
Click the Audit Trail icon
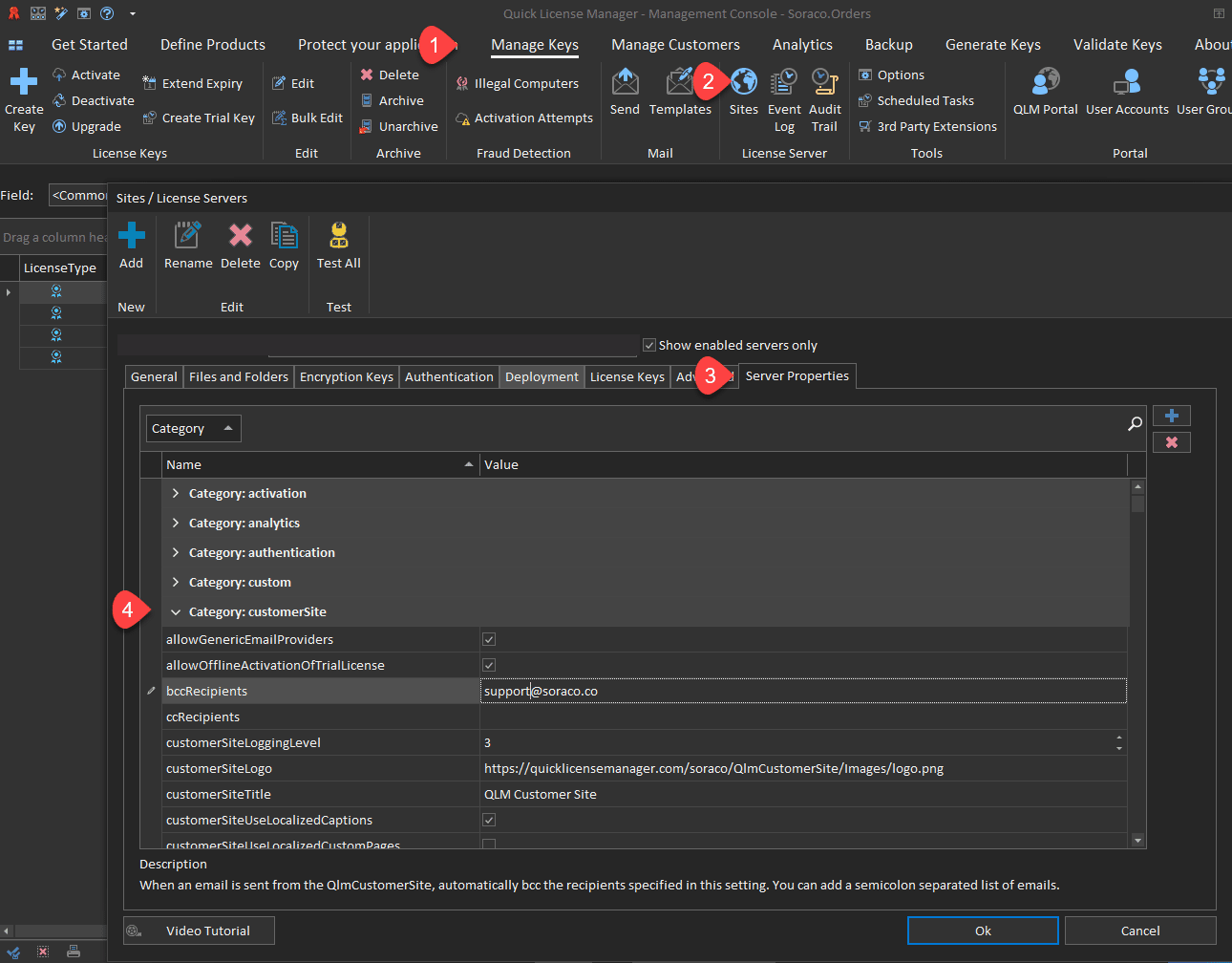(x=824, y=83)
